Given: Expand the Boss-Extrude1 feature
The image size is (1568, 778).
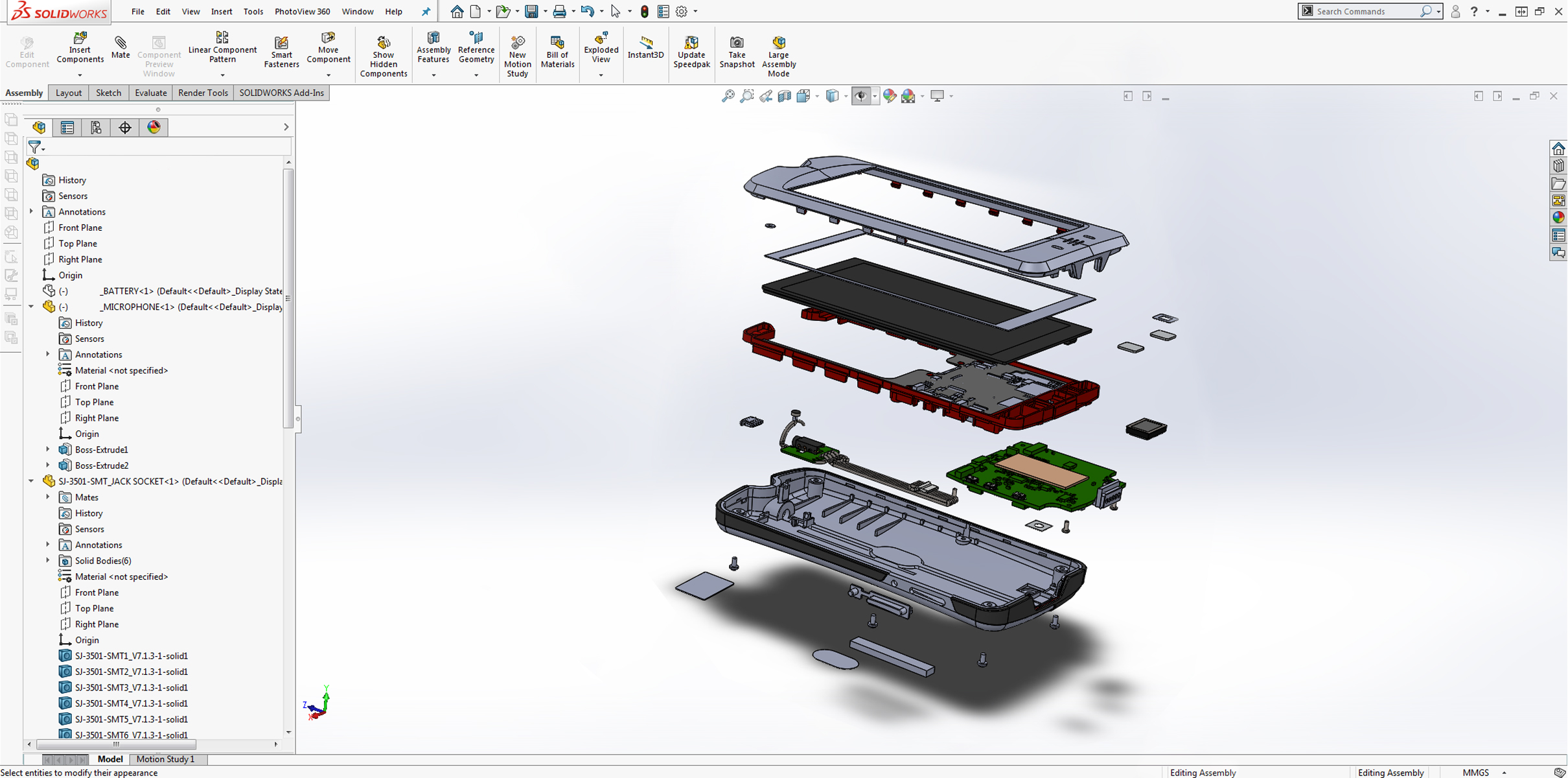Looking at the screenshot, I should click(x=48, y=449).
